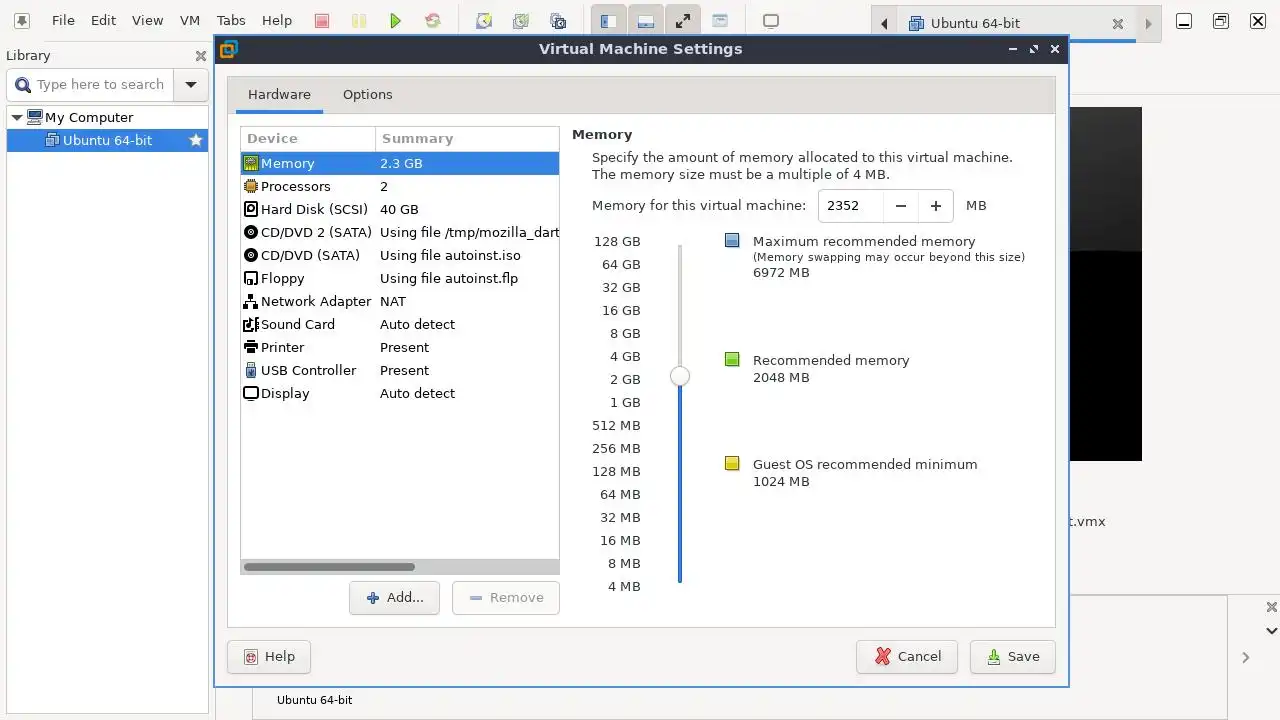1280x720 pixels.
Task: Click the Display device icon
Action: 251,393
